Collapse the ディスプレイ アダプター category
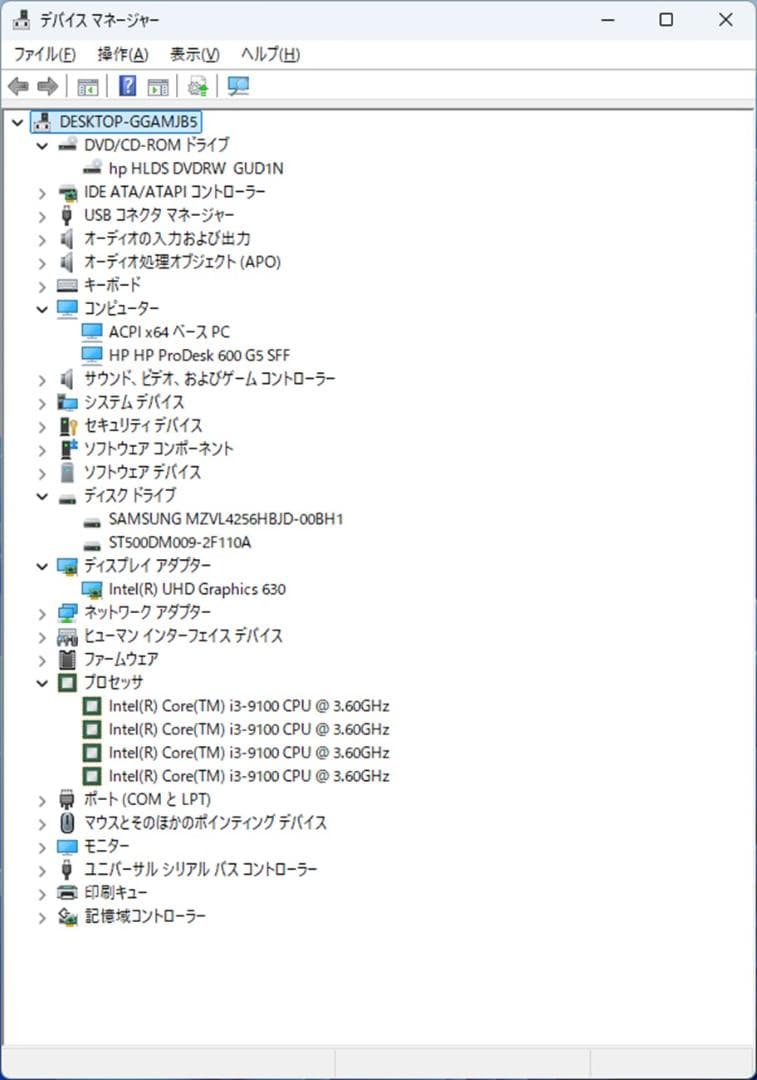757x1080 pixels. [x=42, y=567]
